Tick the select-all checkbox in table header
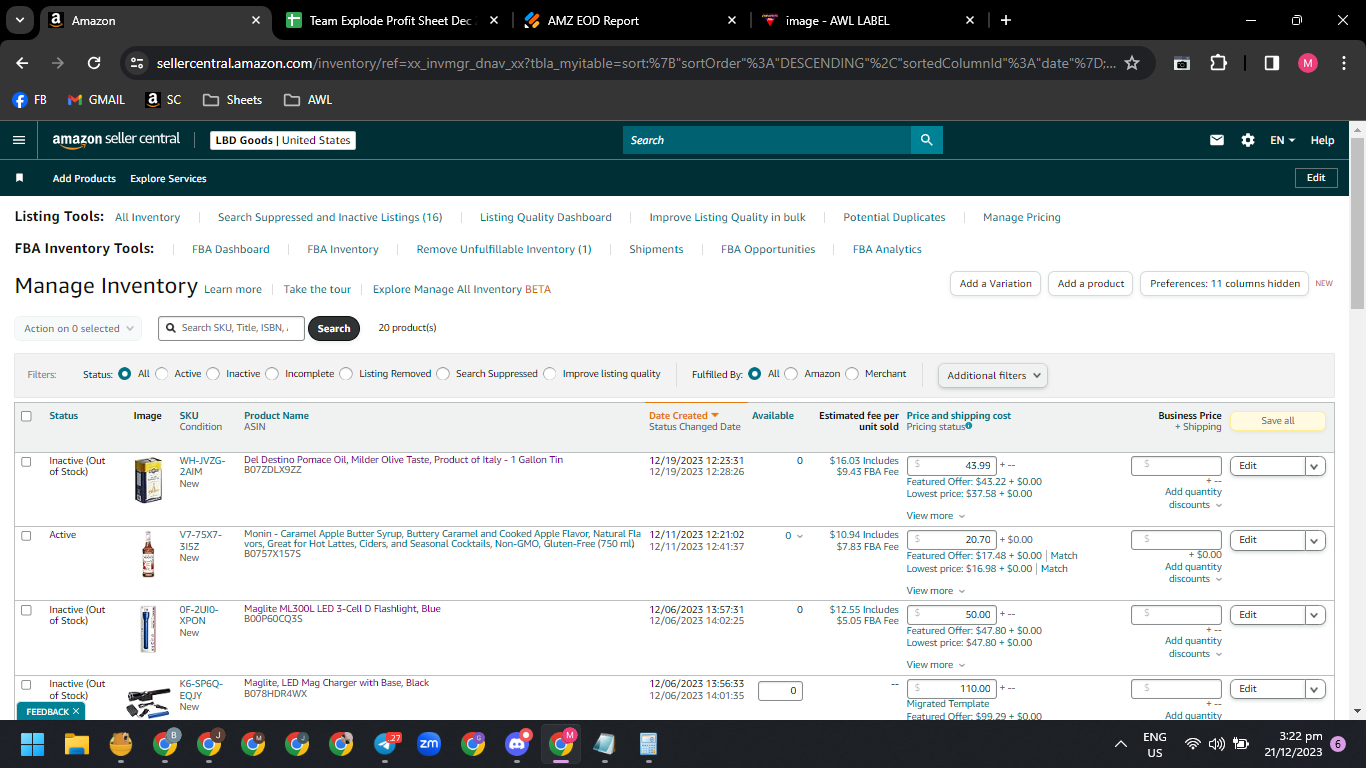Image resolution: width=1366 pixels, height=768 pixels. [26, 416]
